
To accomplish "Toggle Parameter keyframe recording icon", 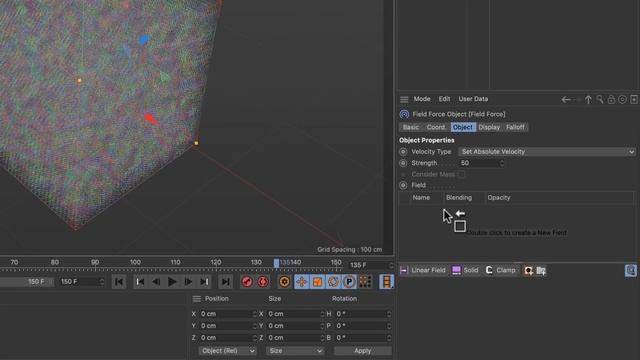I will (349, 282).
